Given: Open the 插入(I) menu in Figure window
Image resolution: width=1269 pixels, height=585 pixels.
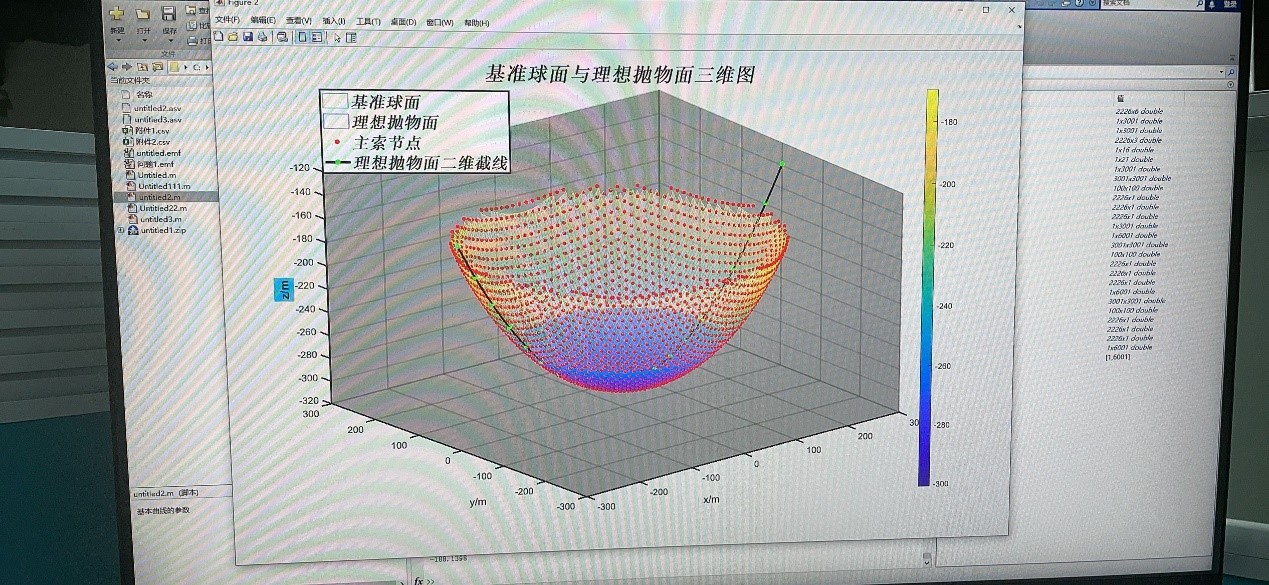Looking at the screenshot, I should (333, 21).
